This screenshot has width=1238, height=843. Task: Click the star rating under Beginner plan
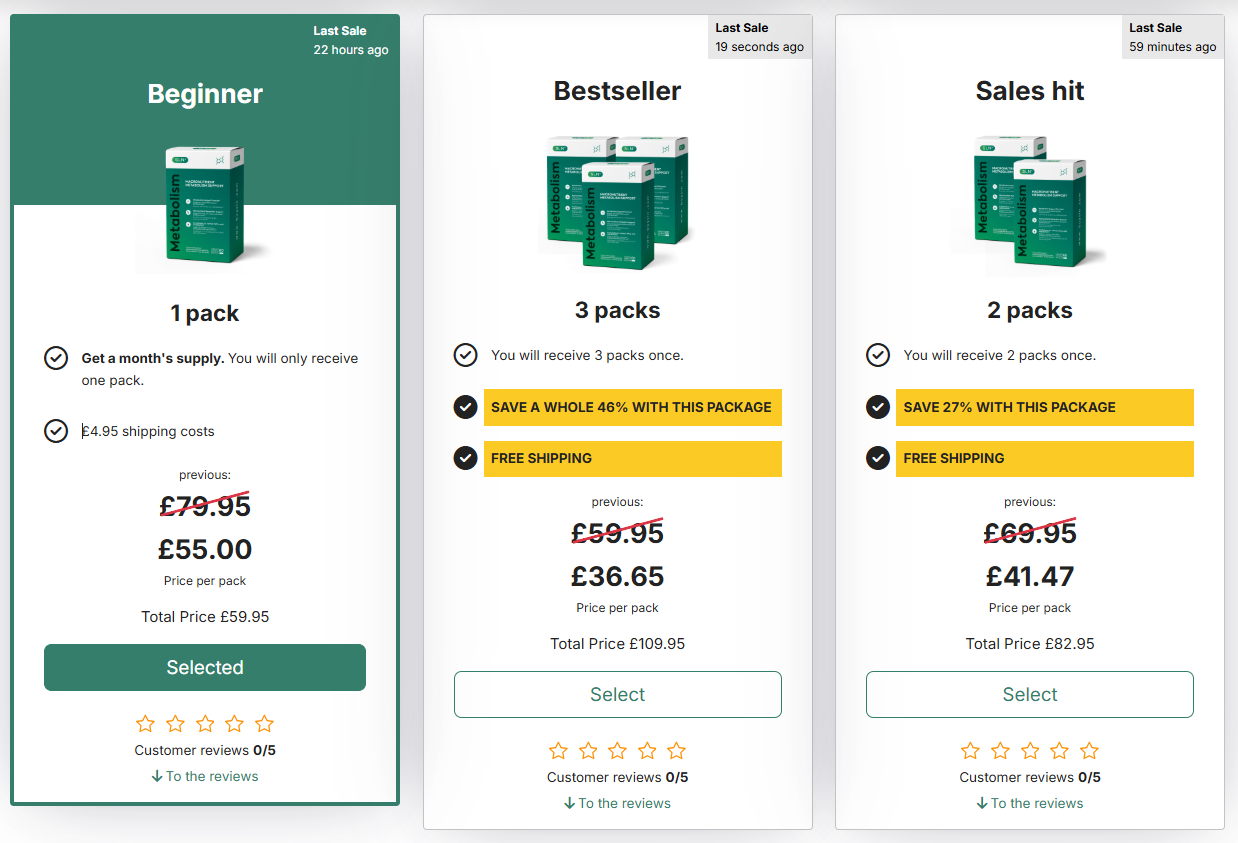[205, 723]
